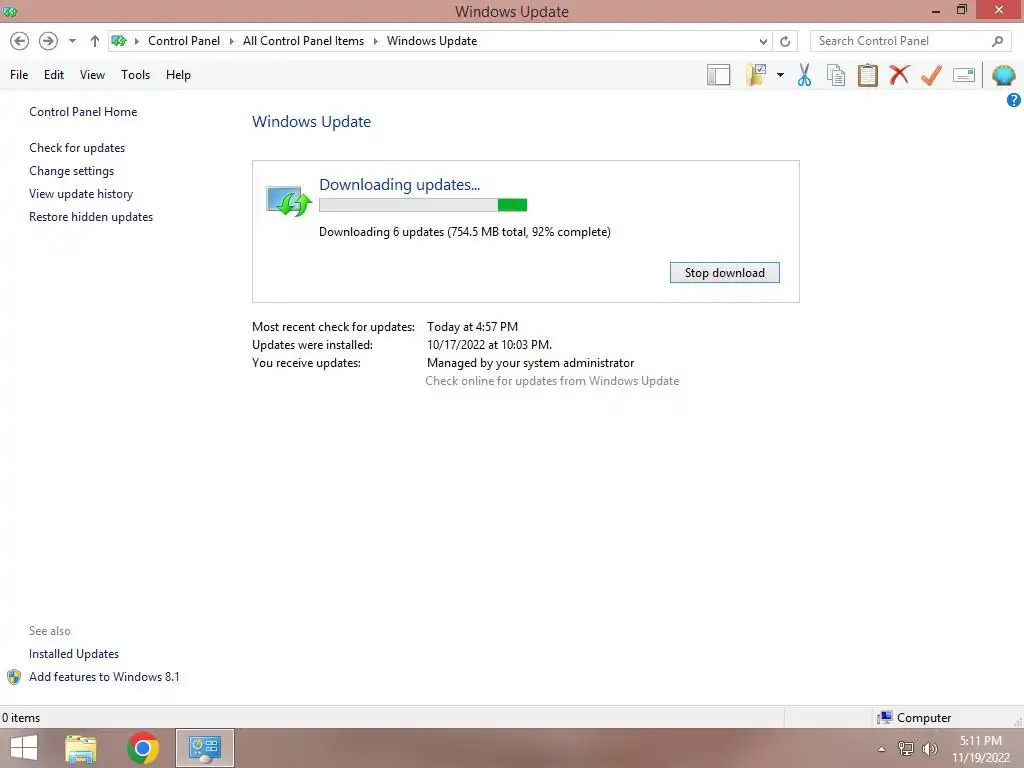1024x768 pixels.
Task: Click the 0 items status text
Action: click(x=21, y=718)
